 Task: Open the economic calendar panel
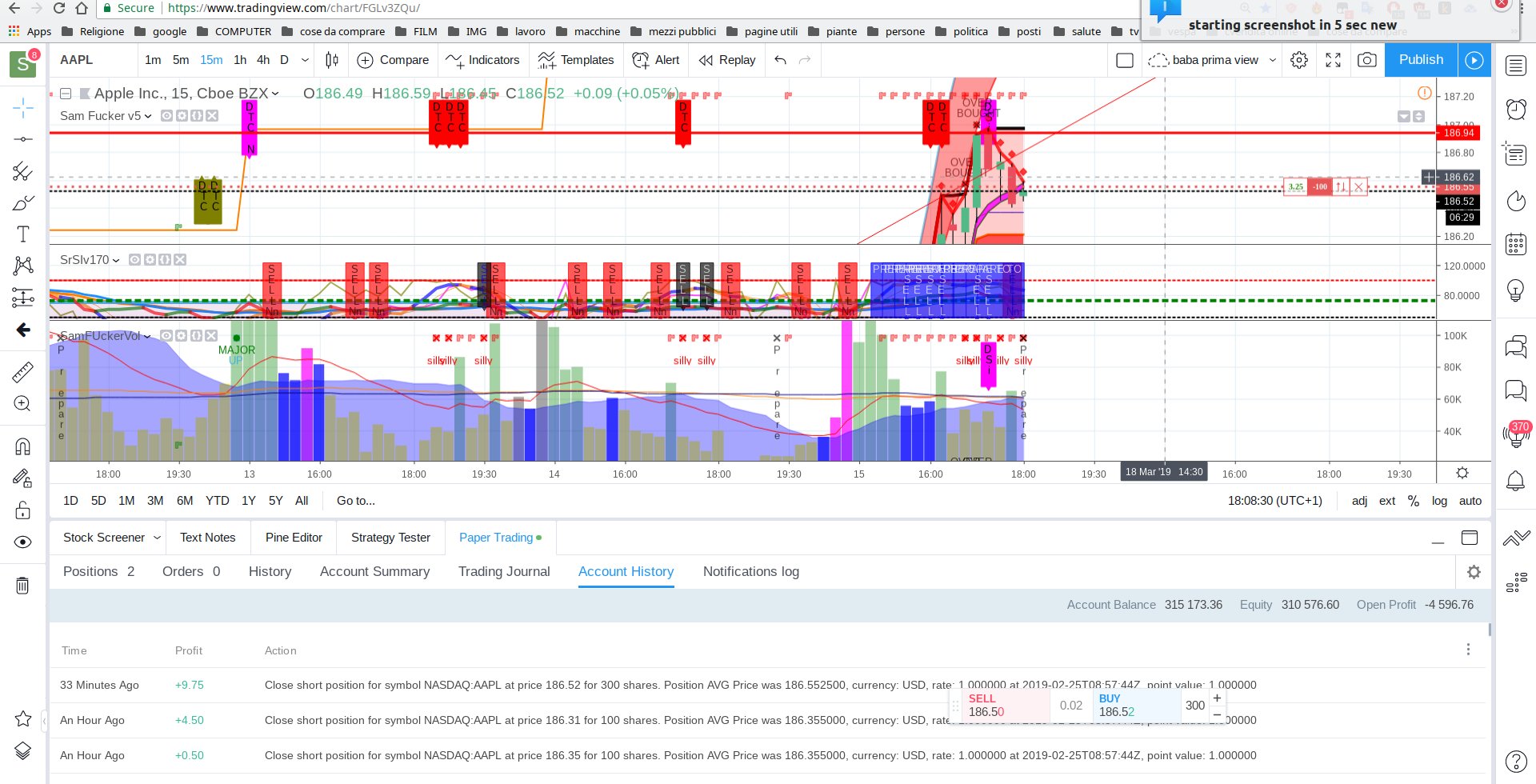point(1516,244)
